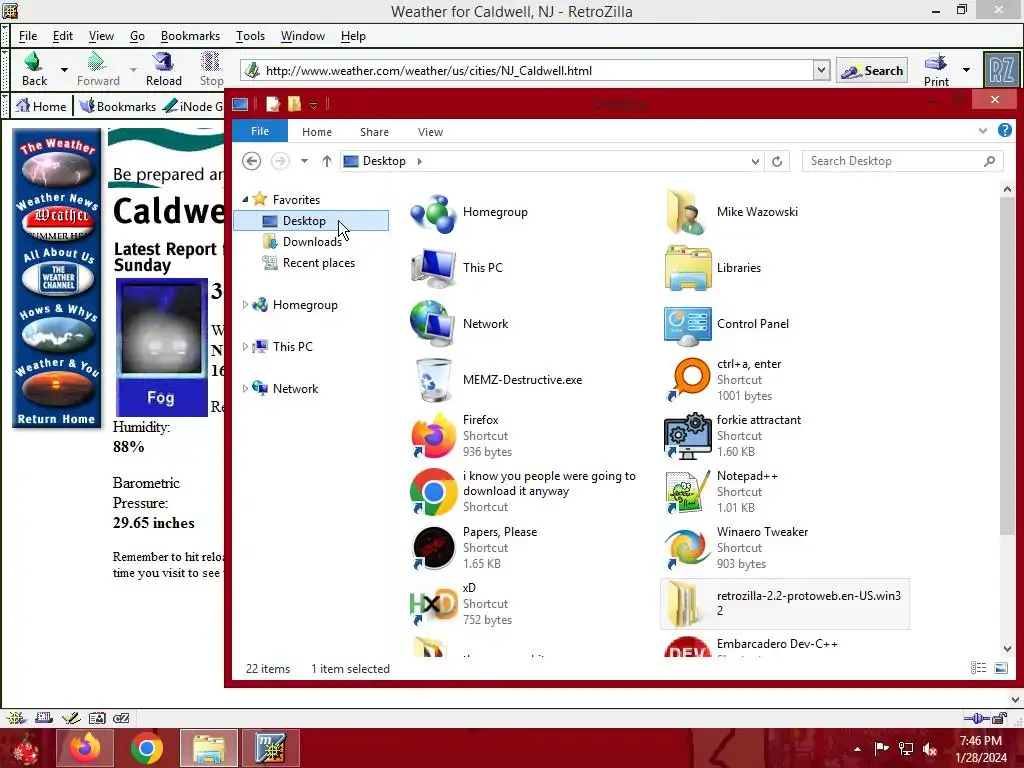
Task: Open the Recent locations dropdown in Explorer
Action: click(x=304, y=161)
